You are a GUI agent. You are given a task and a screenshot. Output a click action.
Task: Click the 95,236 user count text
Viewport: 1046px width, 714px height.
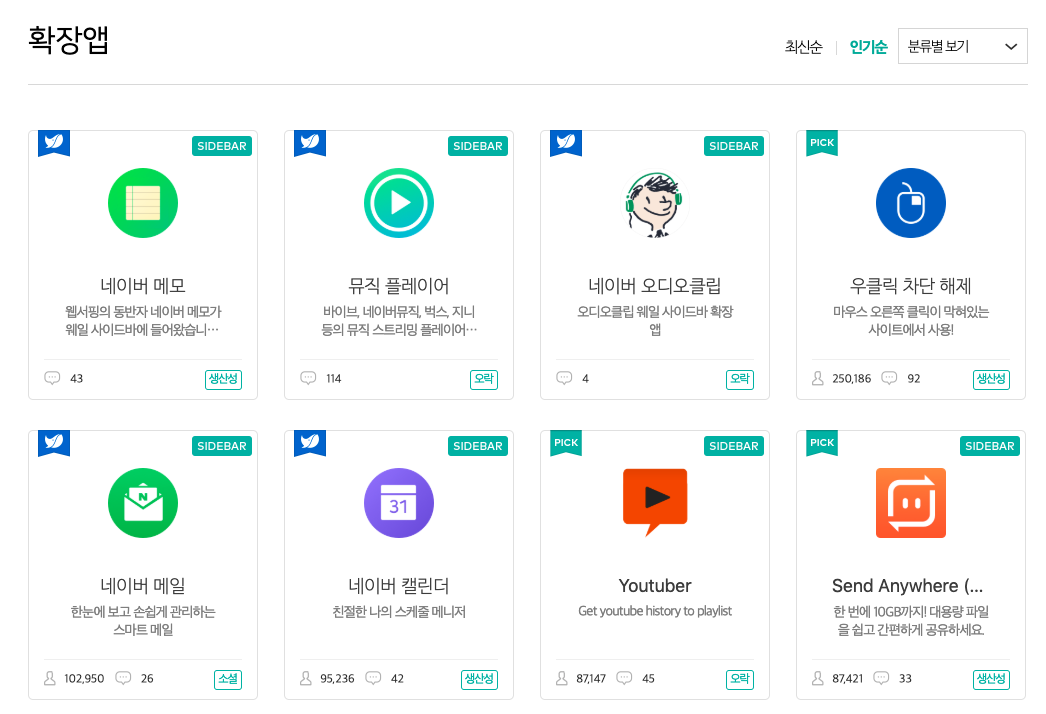point(337,679)
